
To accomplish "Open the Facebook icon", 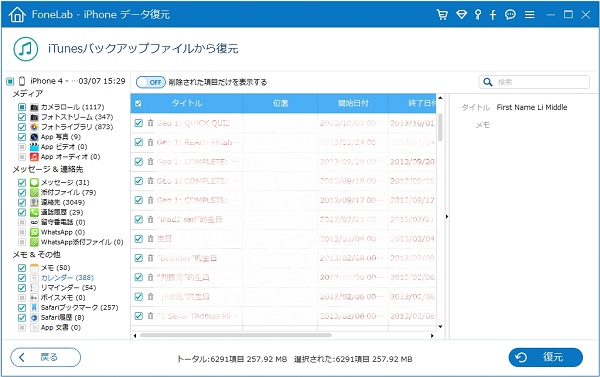I will [x=493, y=15].
